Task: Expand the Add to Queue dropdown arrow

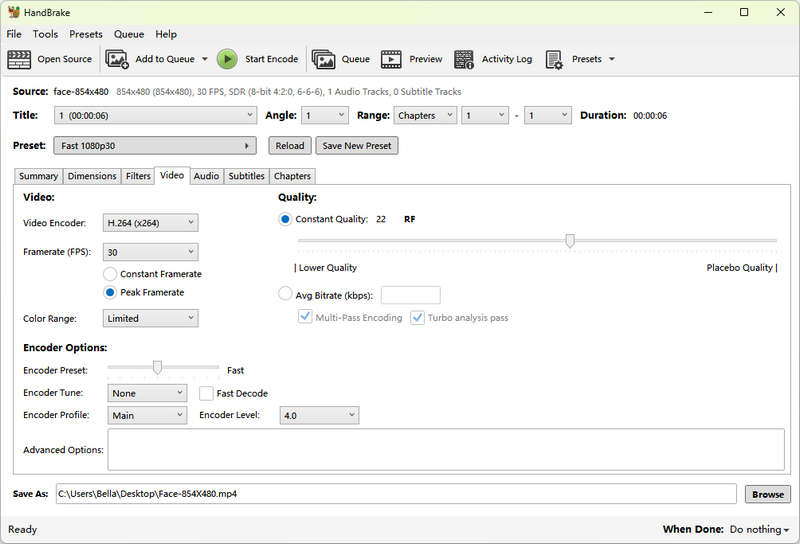Action: coord(205,59)
